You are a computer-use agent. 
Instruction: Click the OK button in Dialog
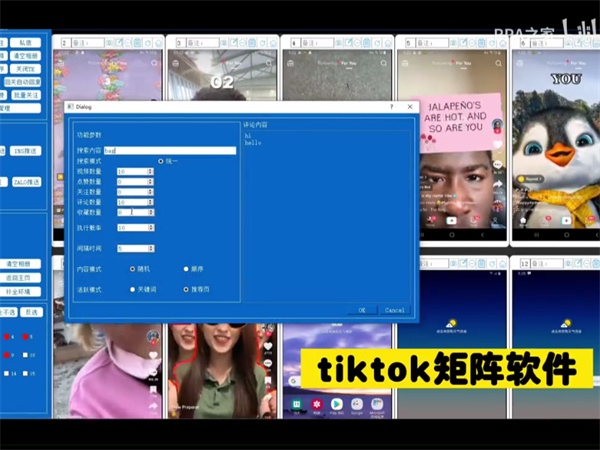point(362,310)
